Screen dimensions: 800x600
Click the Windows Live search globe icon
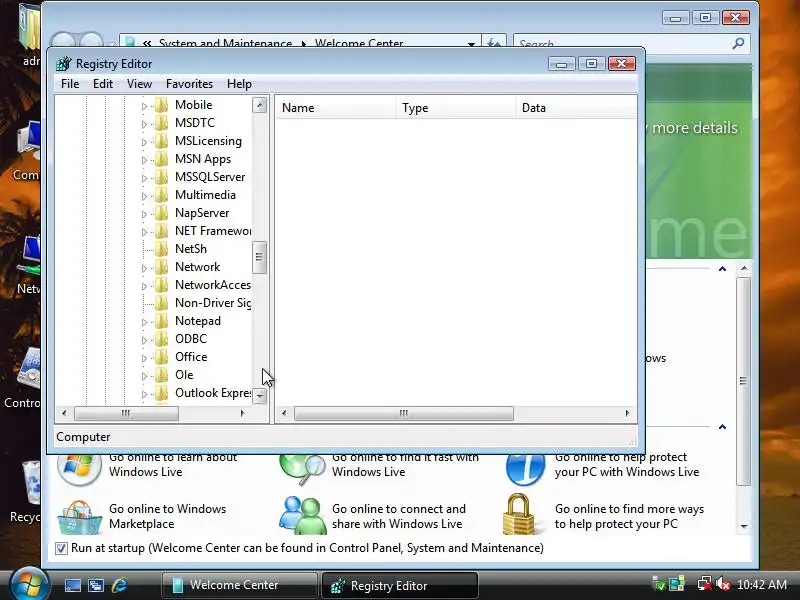(303, 468)
